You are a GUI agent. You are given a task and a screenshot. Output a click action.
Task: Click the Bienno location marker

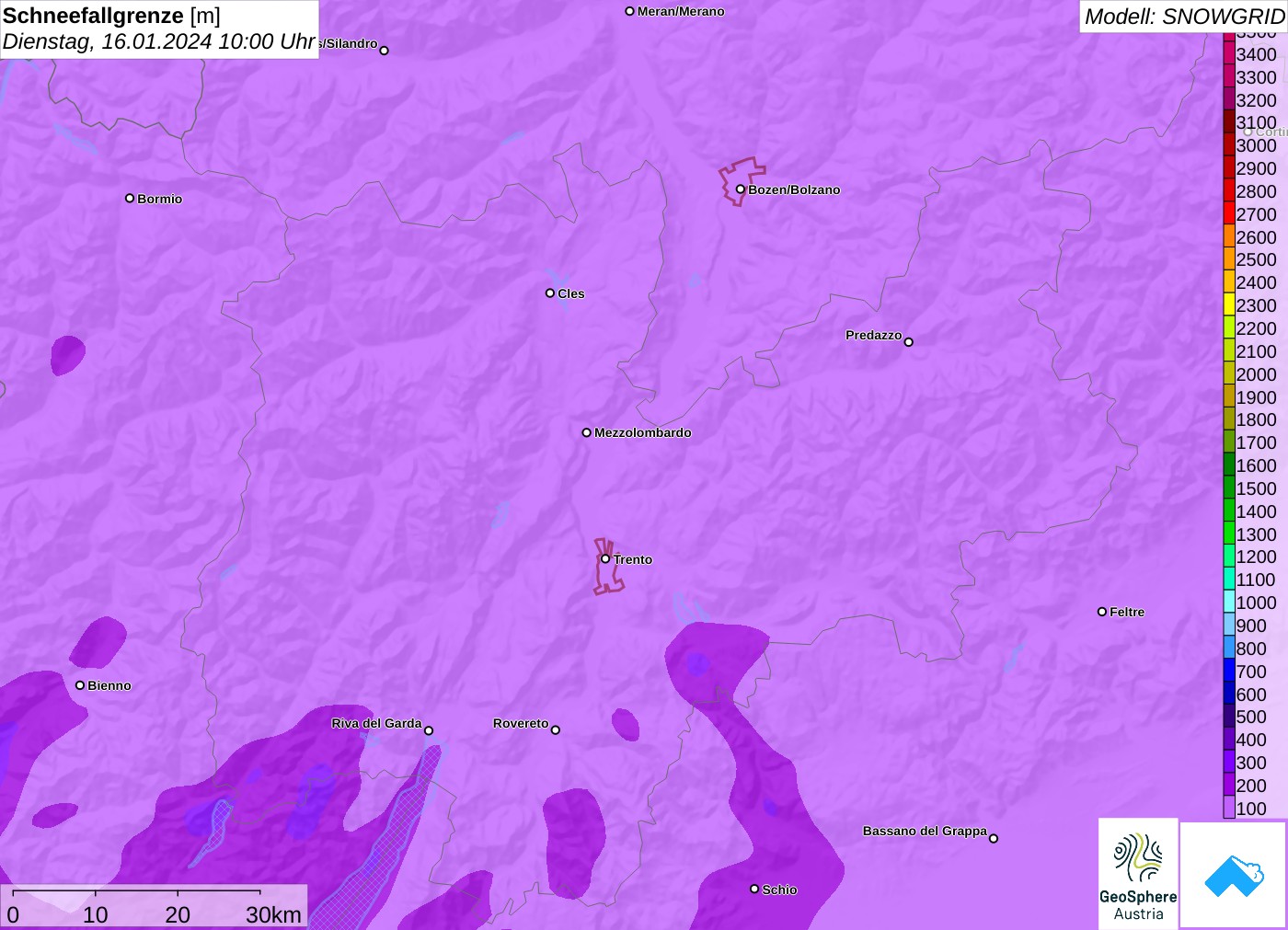(x=80, y=685)
